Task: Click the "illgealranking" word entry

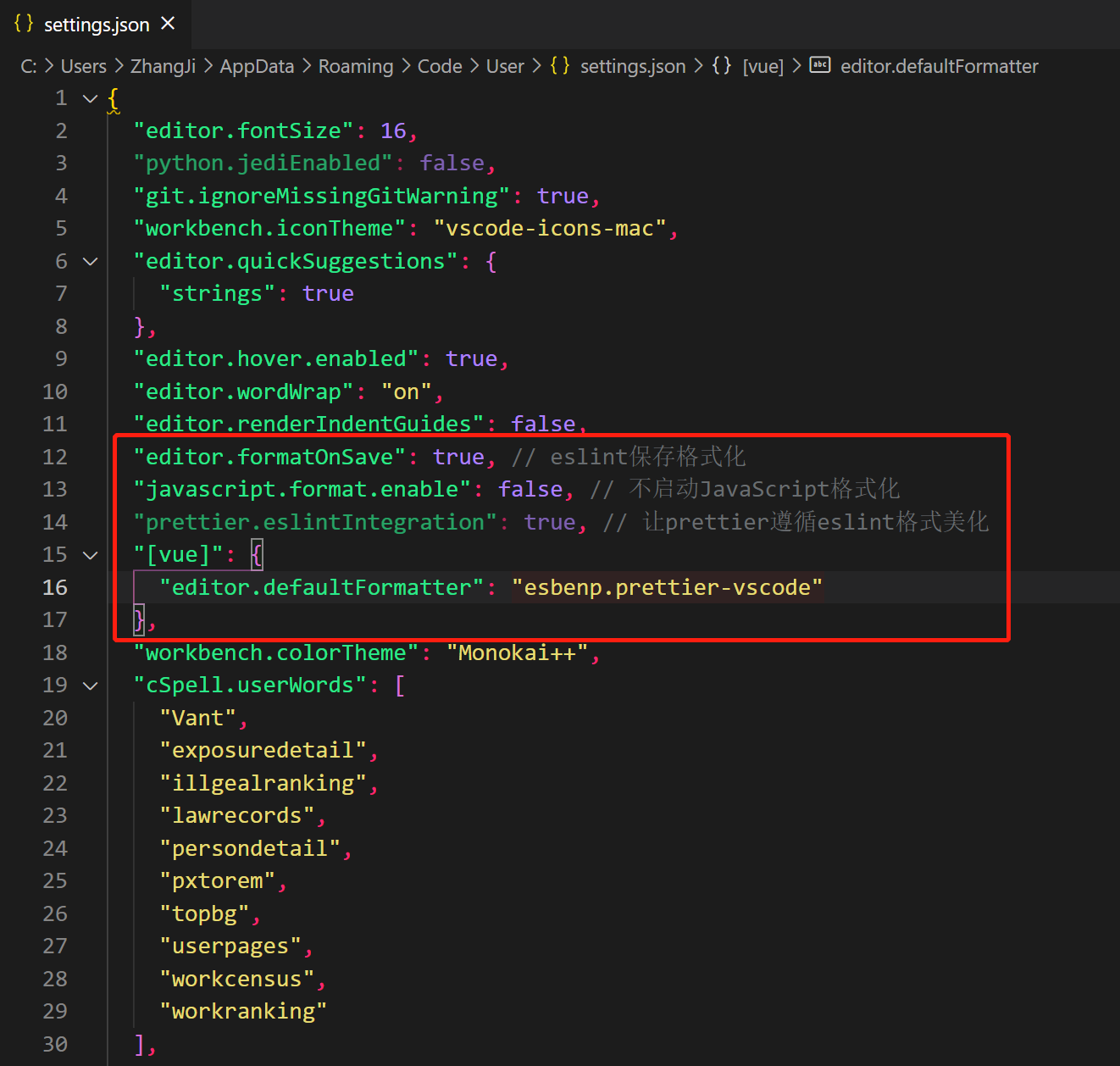Action: pos(263,783)
